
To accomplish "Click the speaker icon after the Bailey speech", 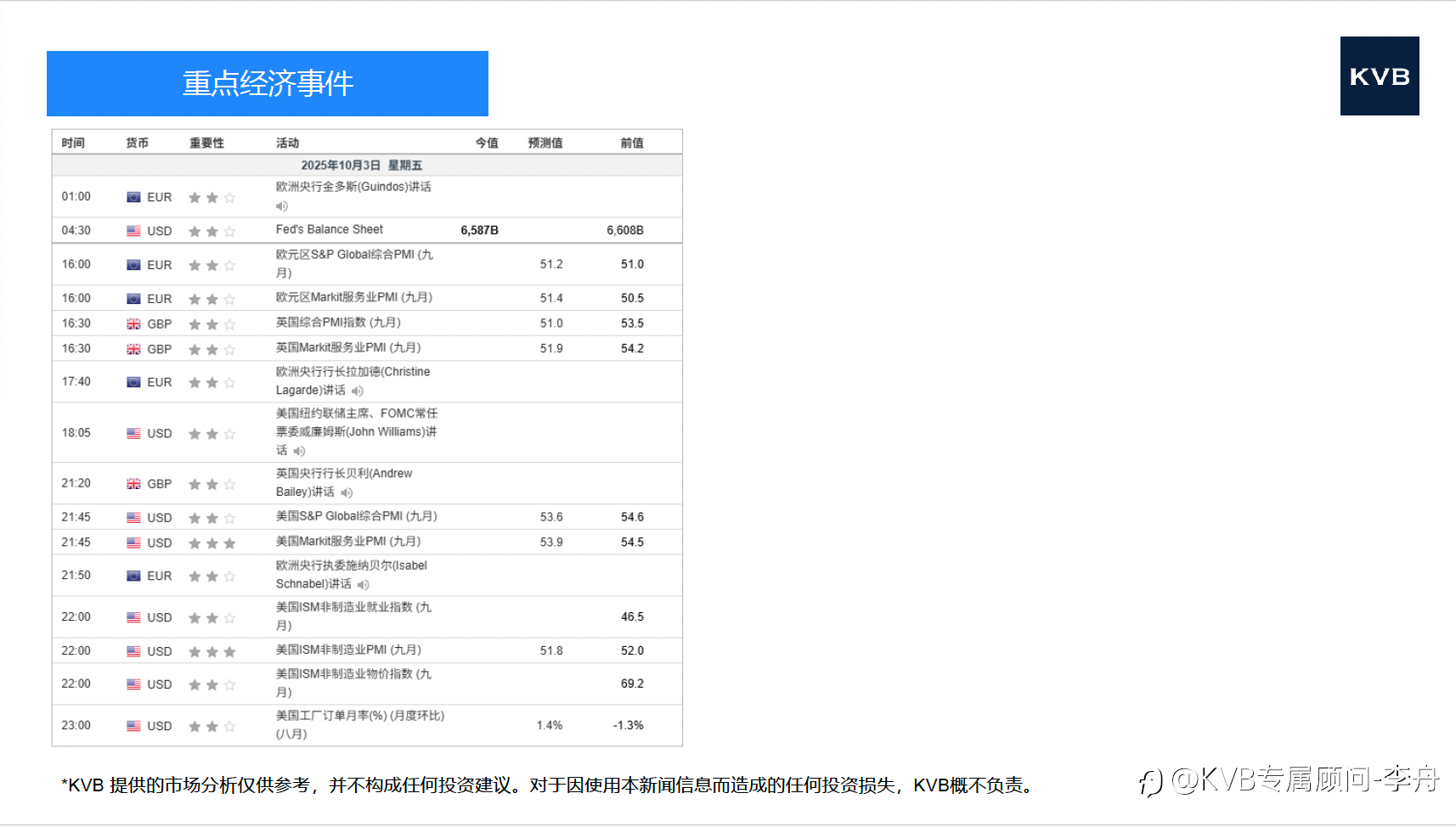I will [347, 492].
